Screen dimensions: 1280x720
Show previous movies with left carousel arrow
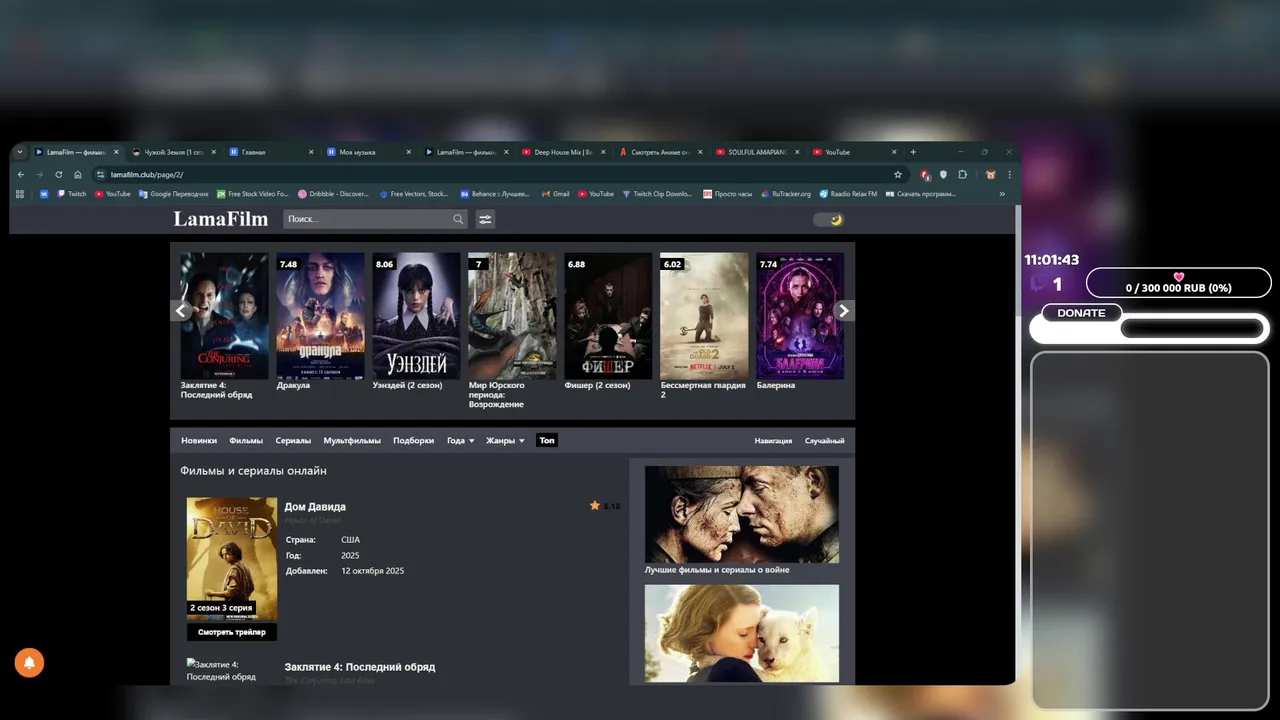tap(181, 311)
